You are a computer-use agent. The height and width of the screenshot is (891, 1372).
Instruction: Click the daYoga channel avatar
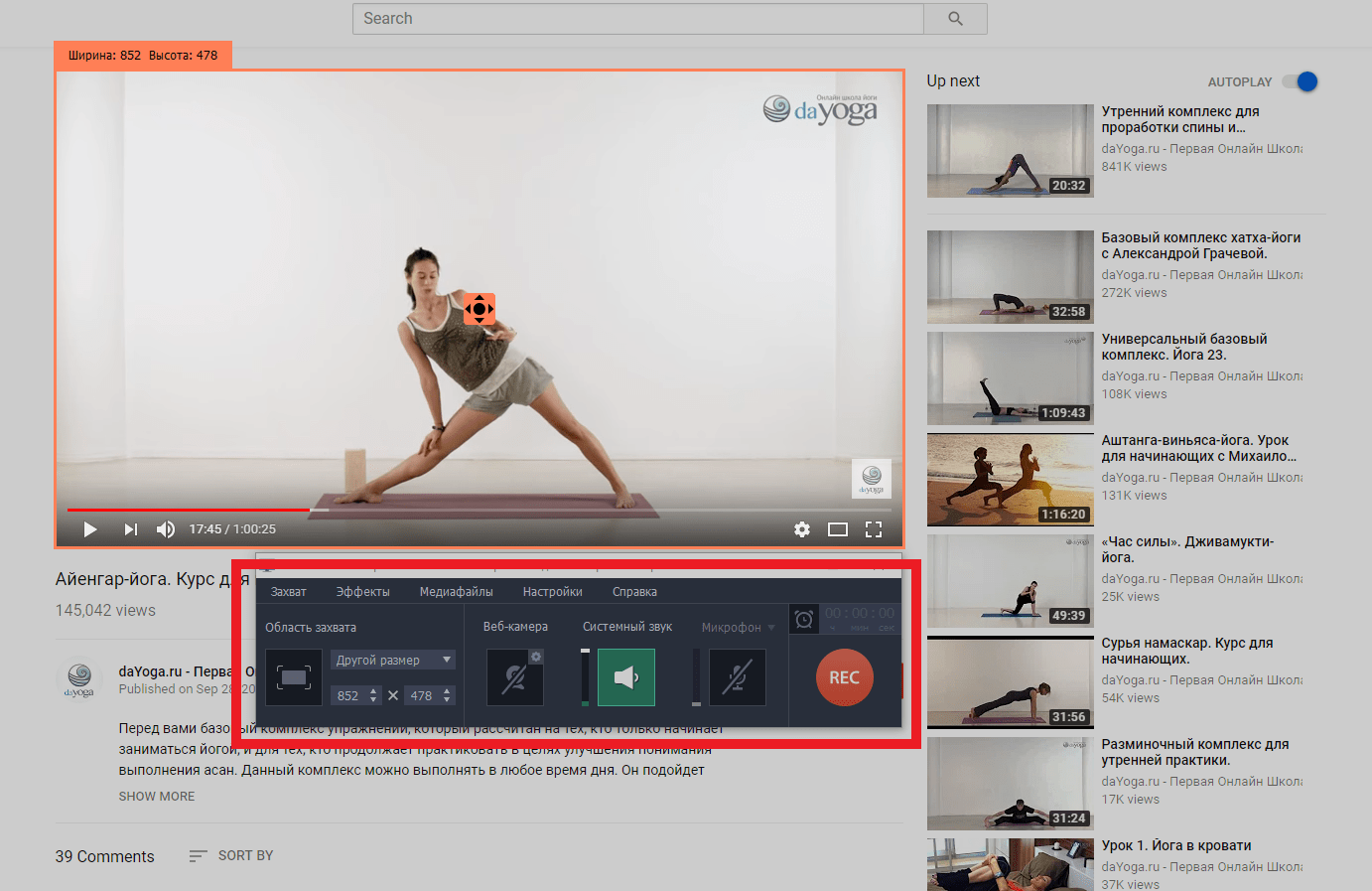click(x=79, y=678)
